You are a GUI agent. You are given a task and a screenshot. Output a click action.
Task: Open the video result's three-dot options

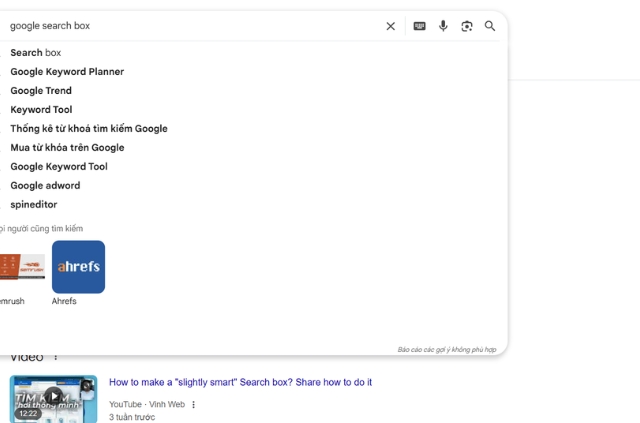(194, 405)
